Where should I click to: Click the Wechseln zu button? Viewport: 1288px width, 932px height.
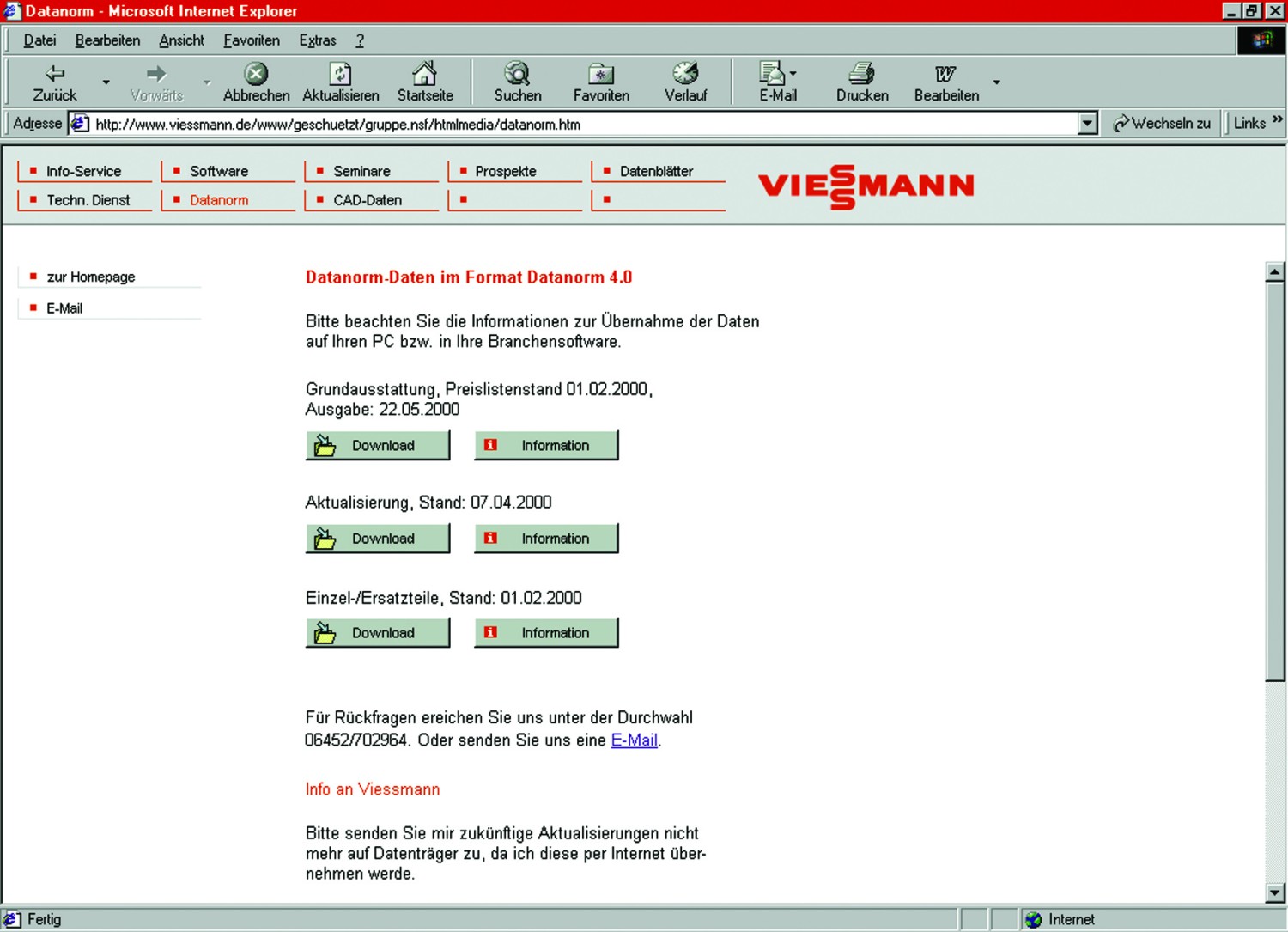[x=1162, y=124]
